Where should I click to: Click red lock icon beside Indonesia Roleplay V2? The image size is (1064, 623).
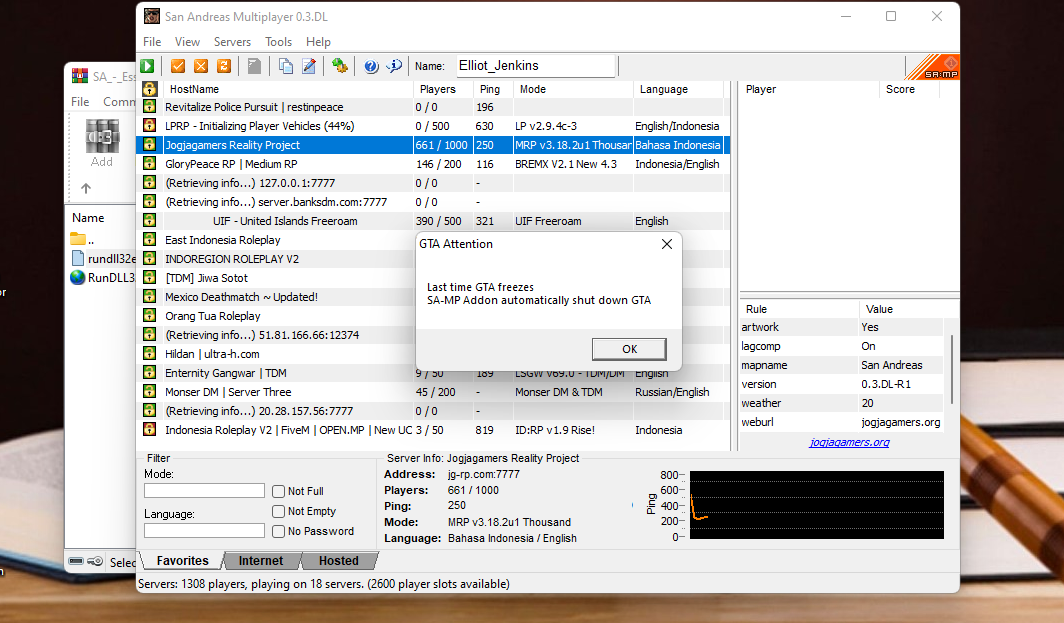(x=149, y=430)
